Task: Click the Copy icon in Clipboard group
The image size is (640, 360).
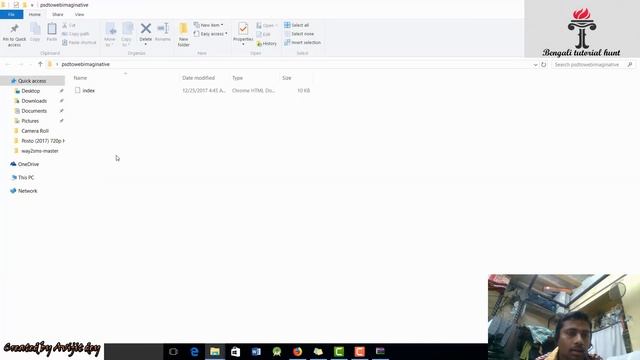Action: tap(35, 29)
